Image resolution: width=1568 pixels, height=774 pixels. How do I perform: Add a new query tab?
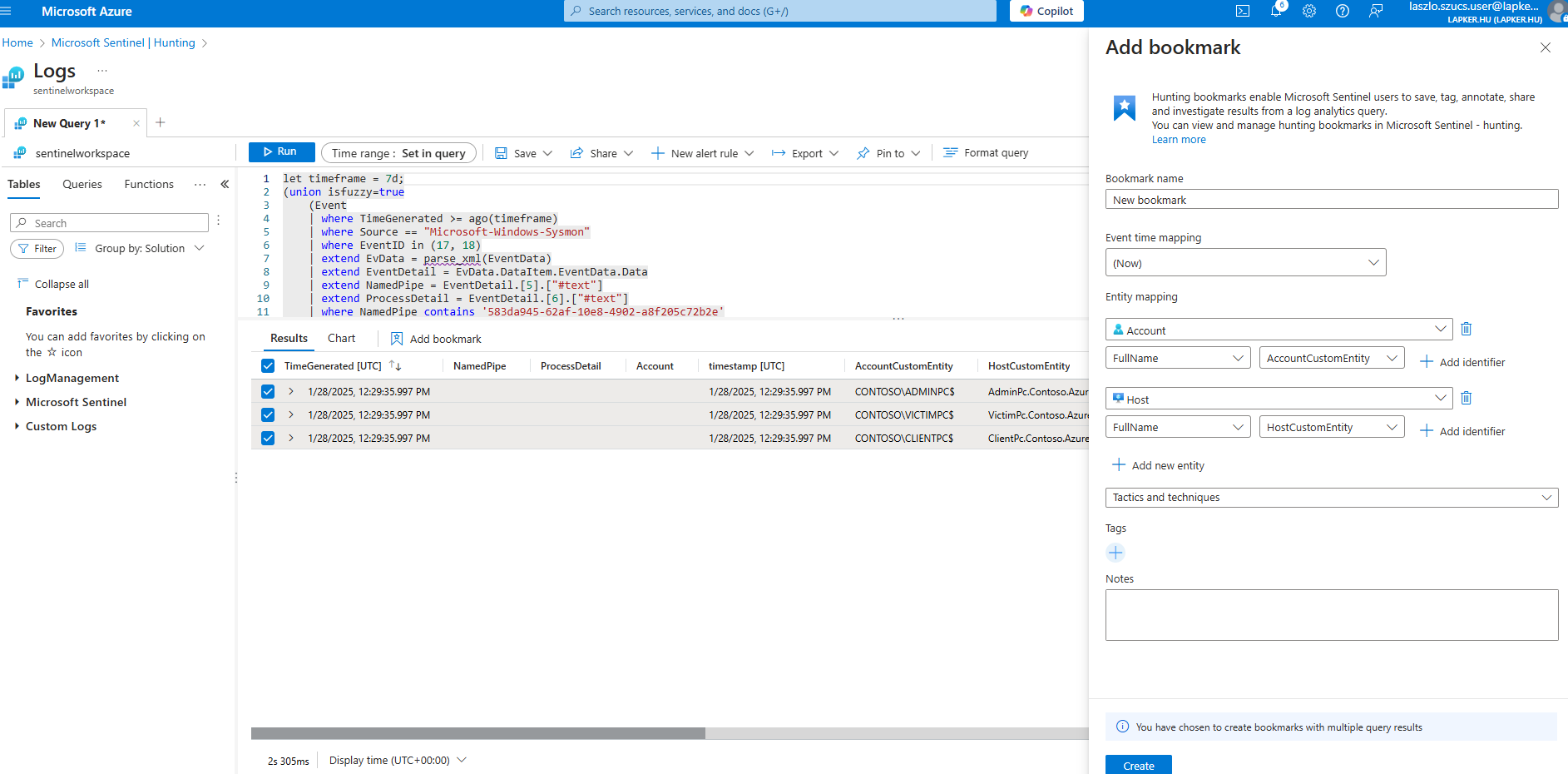coord(161,123)
